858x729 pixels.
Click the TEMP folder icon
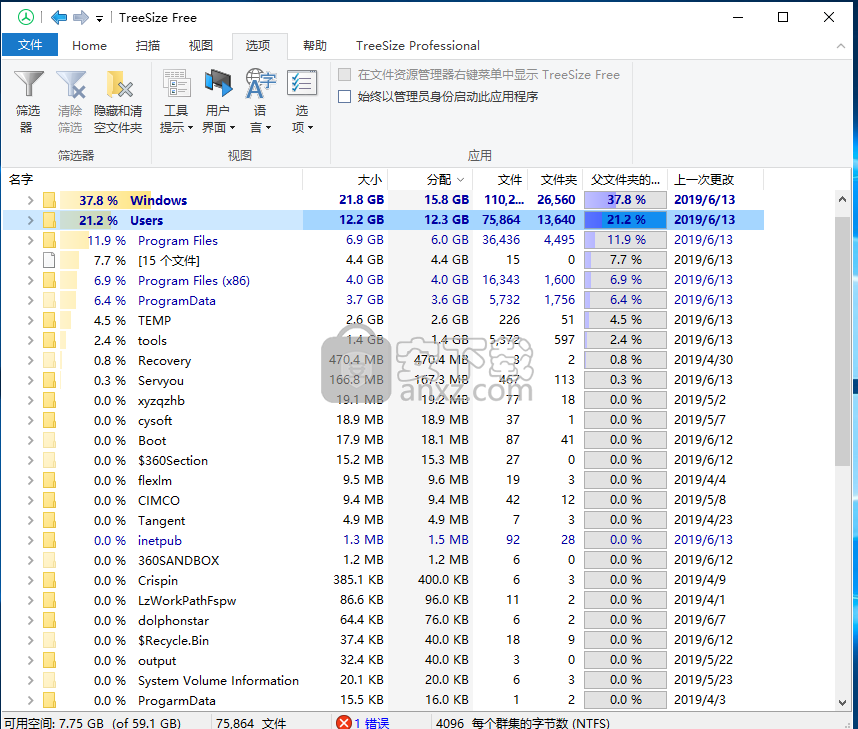coord(49,320)
